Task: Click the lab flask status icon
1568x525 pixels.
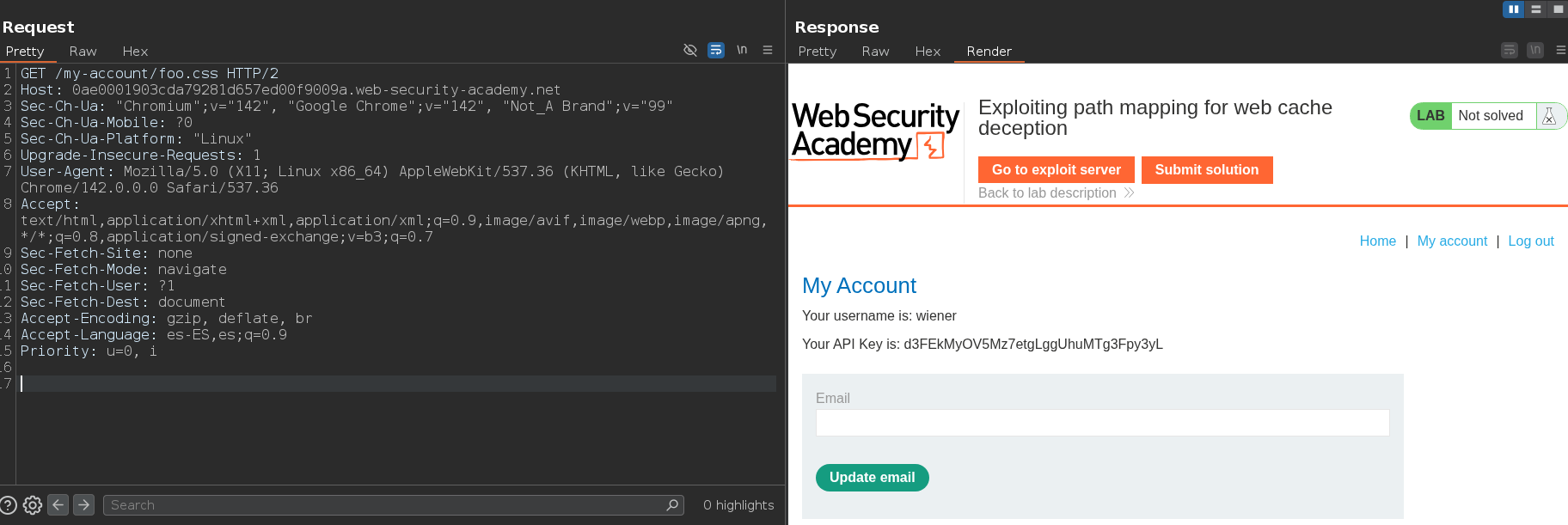Action: tap(1549, 116)
